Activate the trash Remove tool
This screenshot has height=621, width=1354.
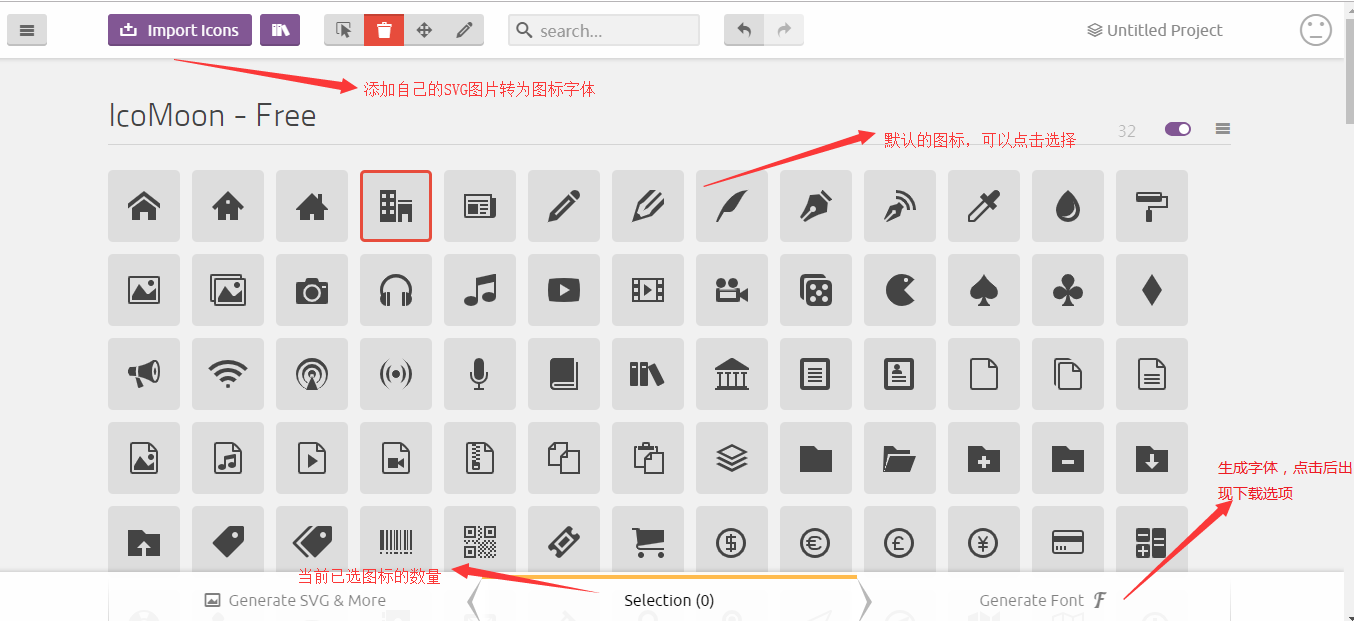click(x=384, y=30)
